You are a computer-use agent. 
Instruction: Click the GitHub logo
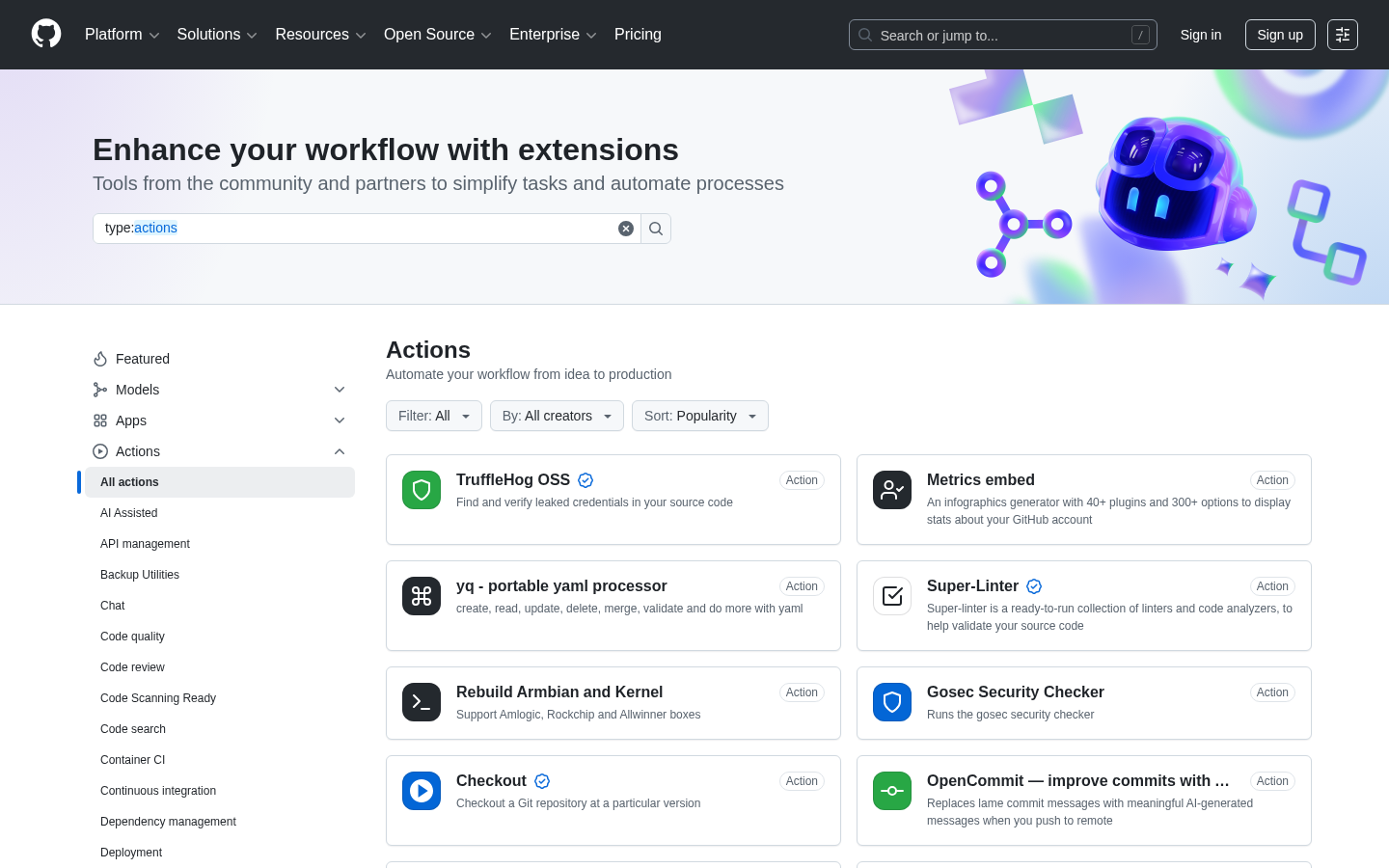pyautogui.click(x=46, y=33)
